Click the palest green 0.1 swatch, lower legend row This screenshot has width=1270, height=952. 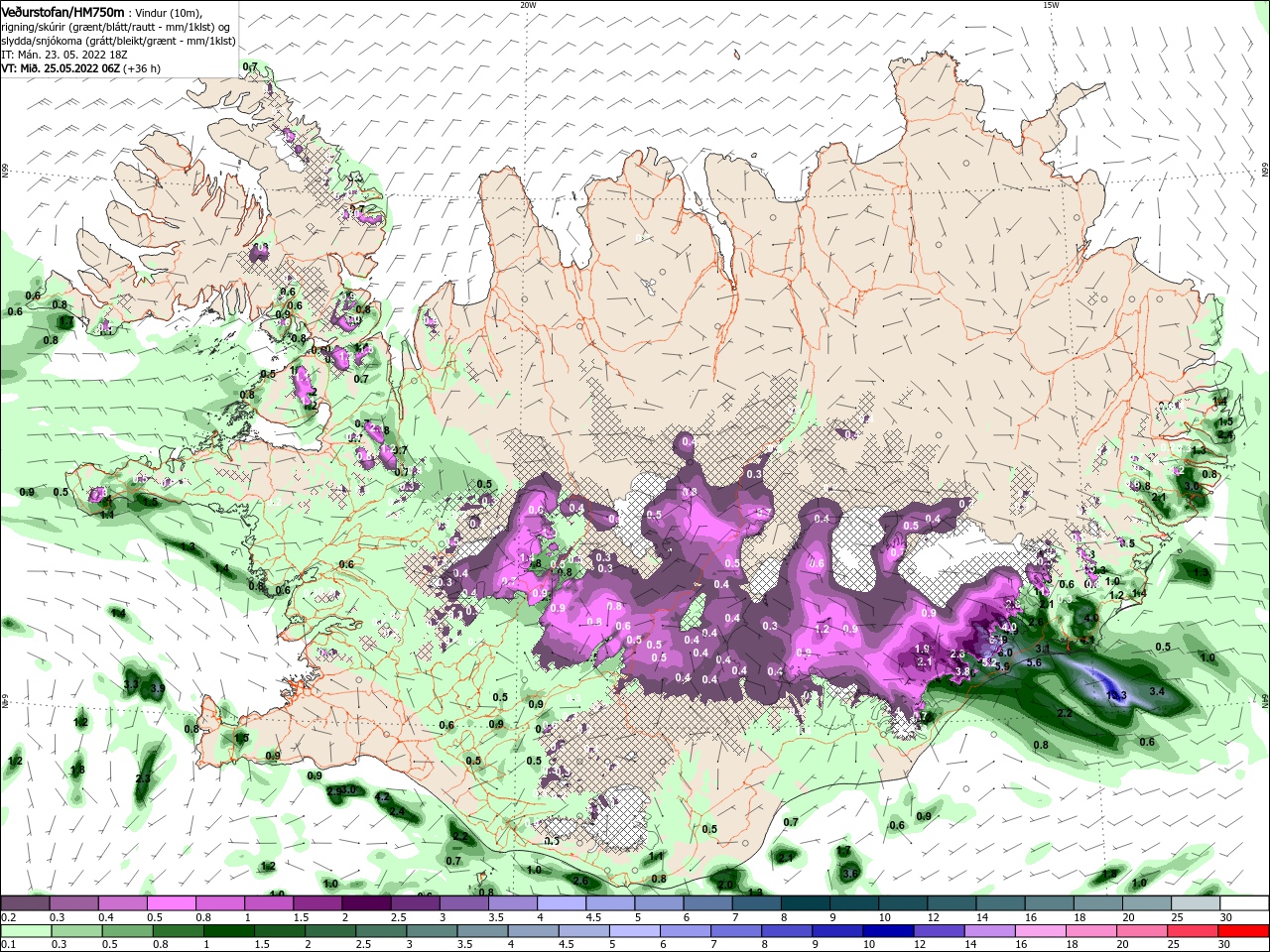click(x=26, y=931)
